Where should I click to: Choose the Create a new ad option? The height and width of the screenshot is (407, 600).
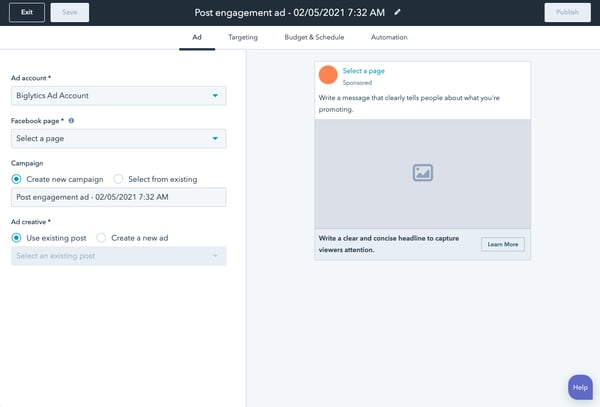[x=102, y=237]
